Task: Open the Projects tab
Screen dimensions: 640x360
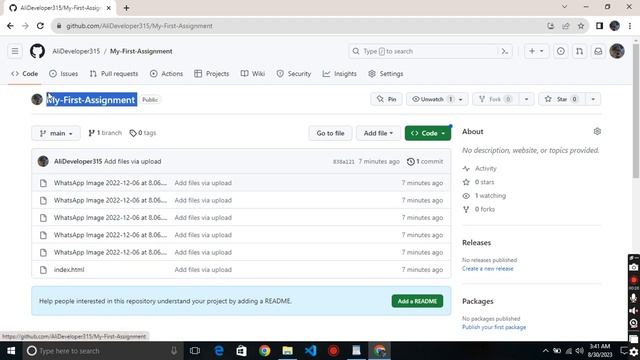Action: pyautogui.click(x=211, y=74)
